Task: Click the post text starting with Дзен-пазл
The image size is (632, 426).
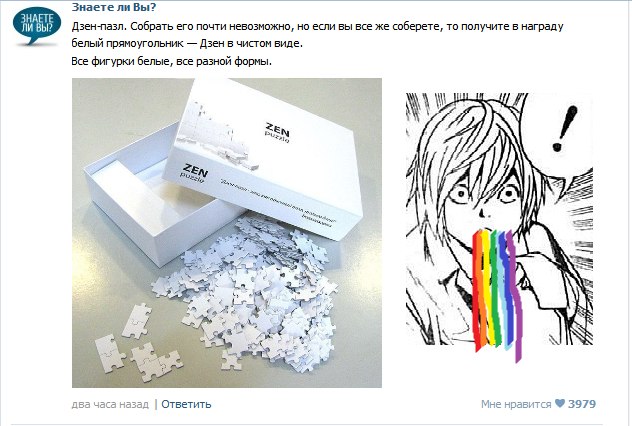Action: pyautogui.click(x=317, y=26)
